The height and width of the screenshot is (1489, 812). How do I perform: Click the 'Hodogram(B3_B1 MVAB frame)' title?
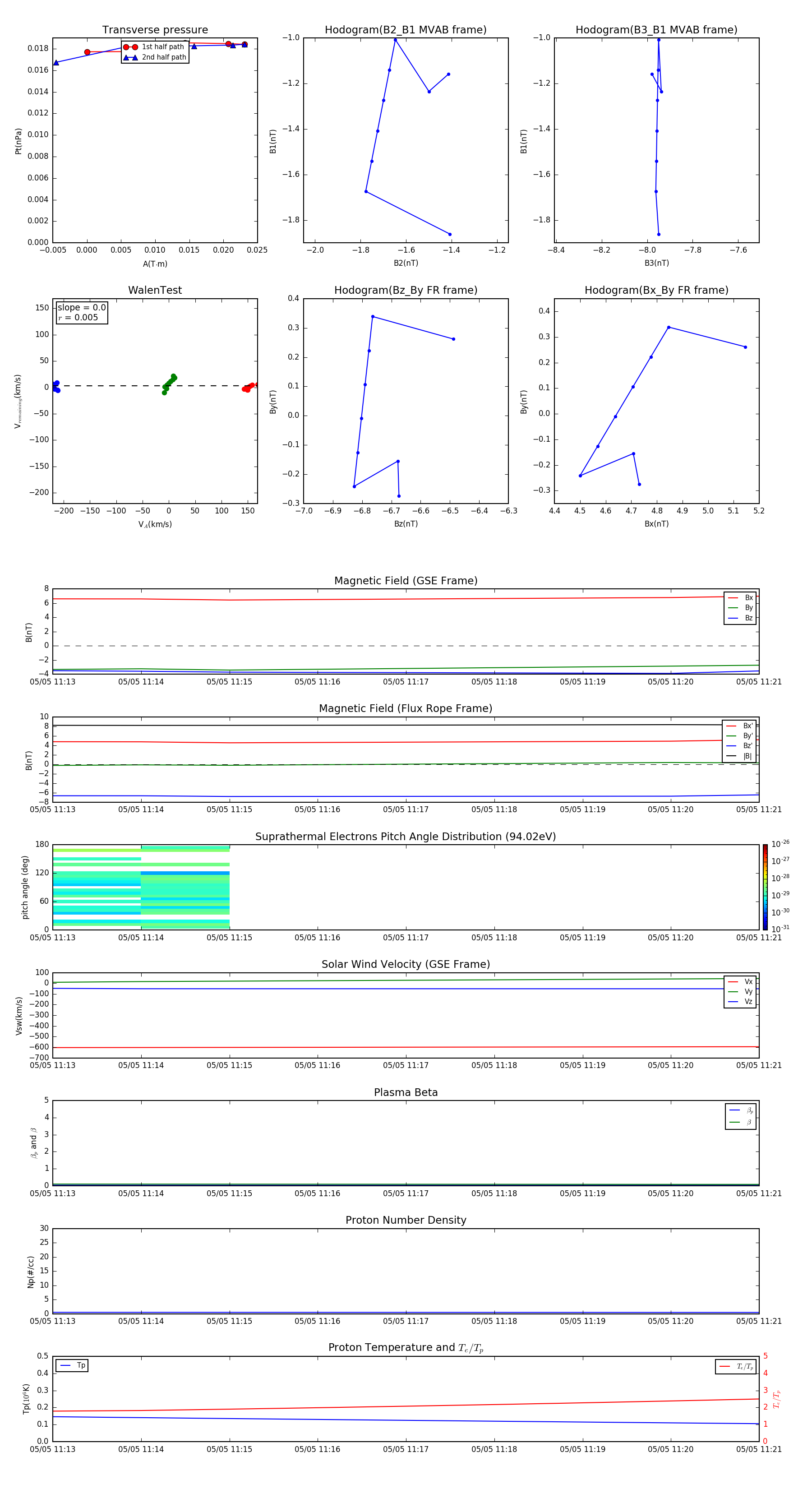(x=656, y=30)
